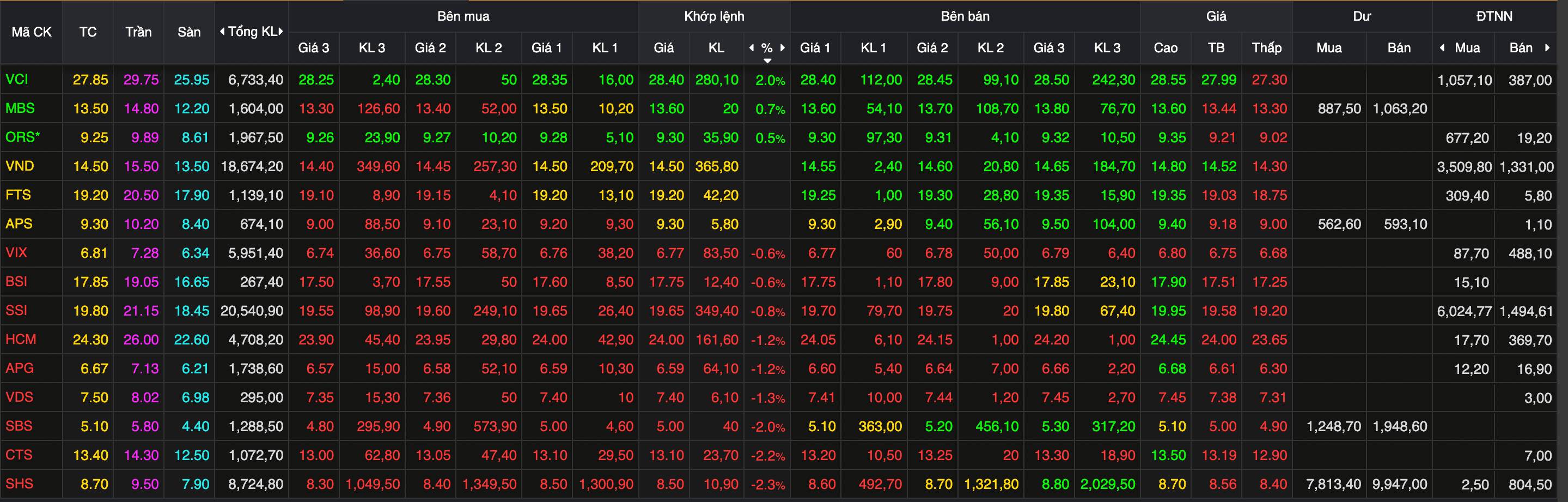1568x502 pixels.
Task: Click SHS surplus buy 7,813,40
Action: pyautogui.click(x=1334, y=485)
